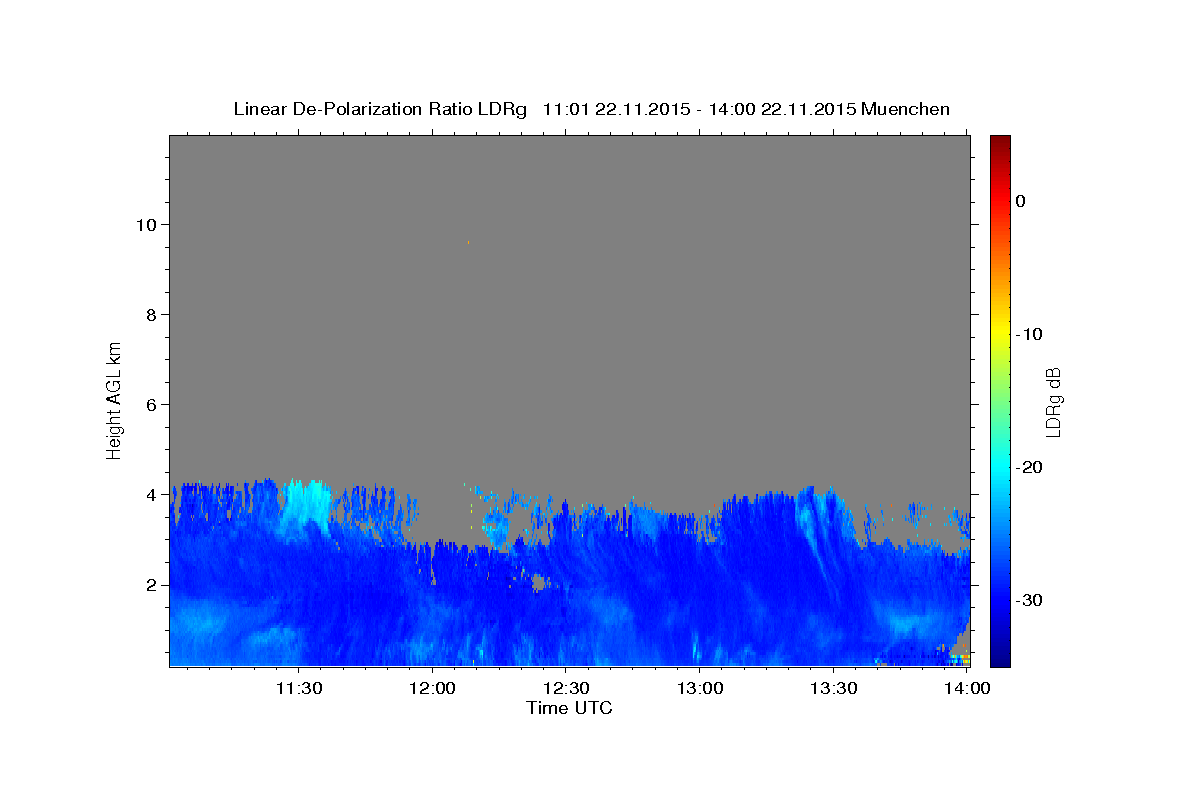Click the 12:30 time tick label
1200x800 pixels.
566,688
